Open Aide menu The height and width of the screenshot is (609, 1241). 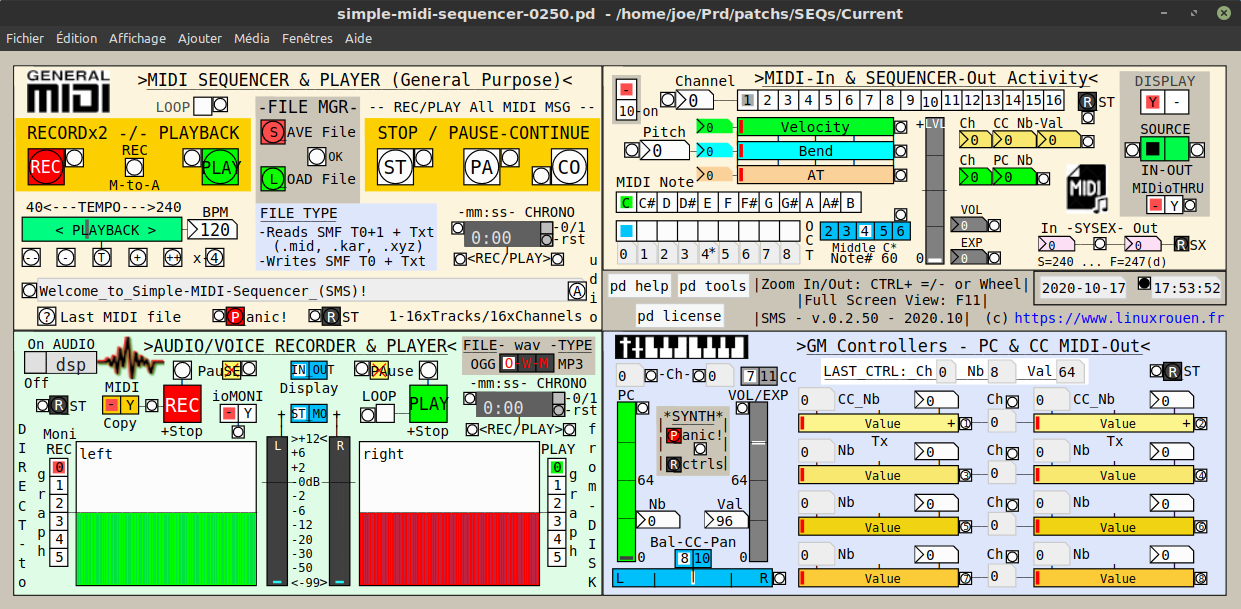click(358, 38)
